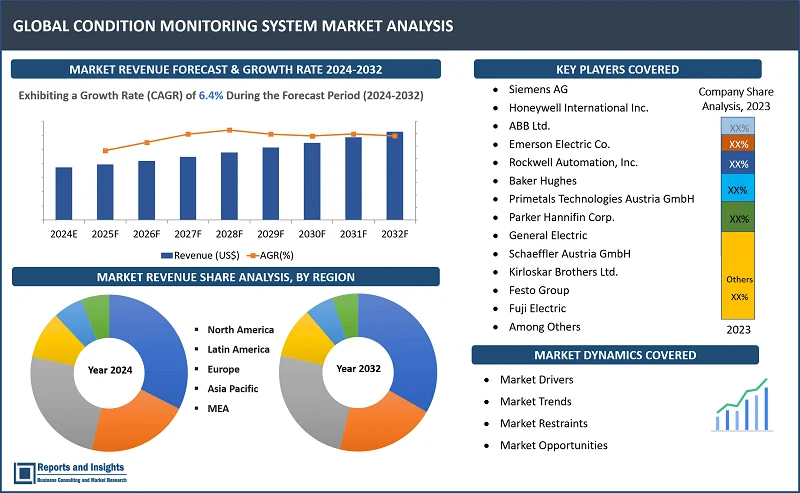Click the AGR(%) legend marker
This screenshot has width=800, height=493.
pyautogui.click(x=252, y=256)
